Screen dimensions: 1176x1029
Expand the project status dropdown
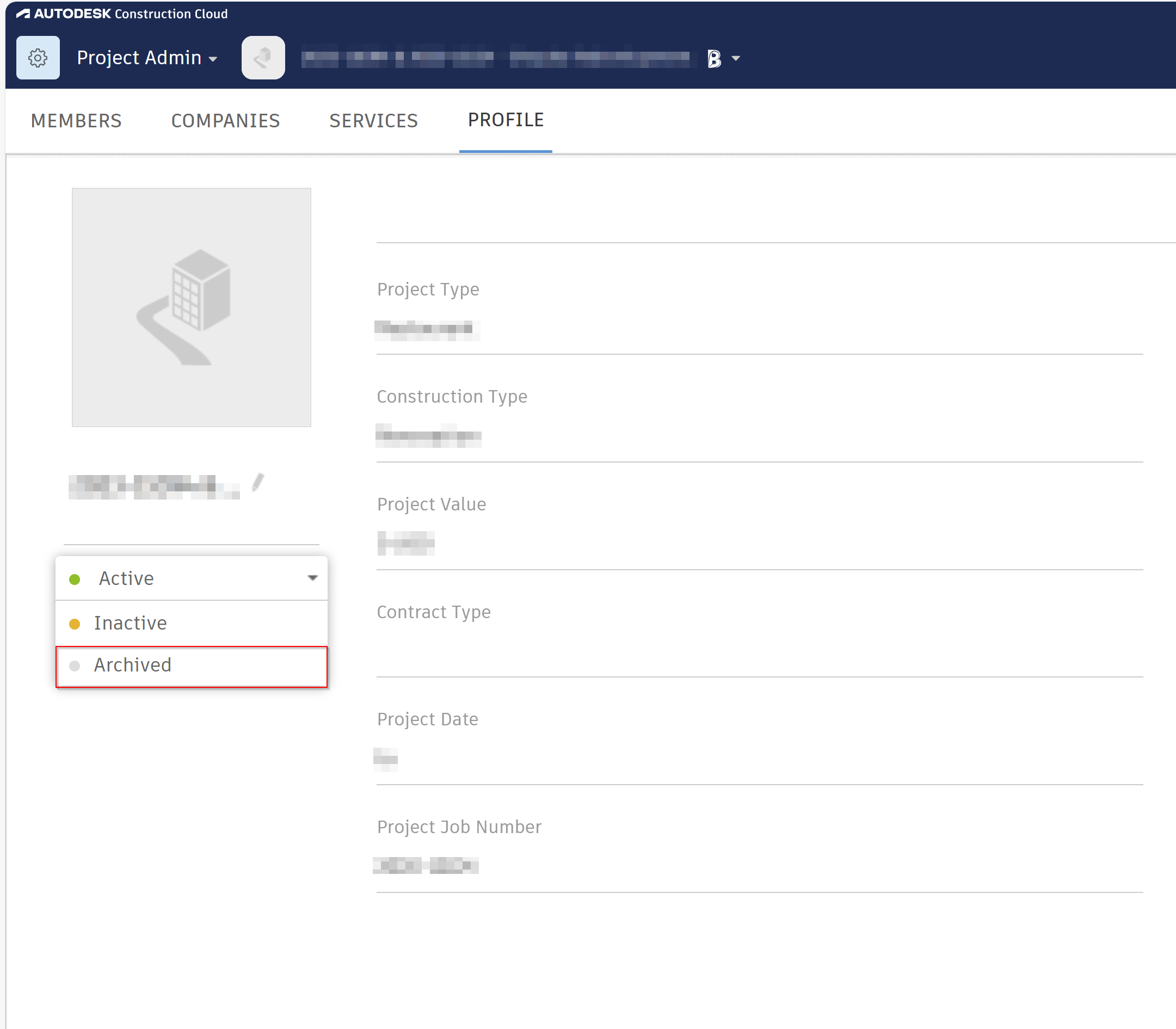pos(313,578)
